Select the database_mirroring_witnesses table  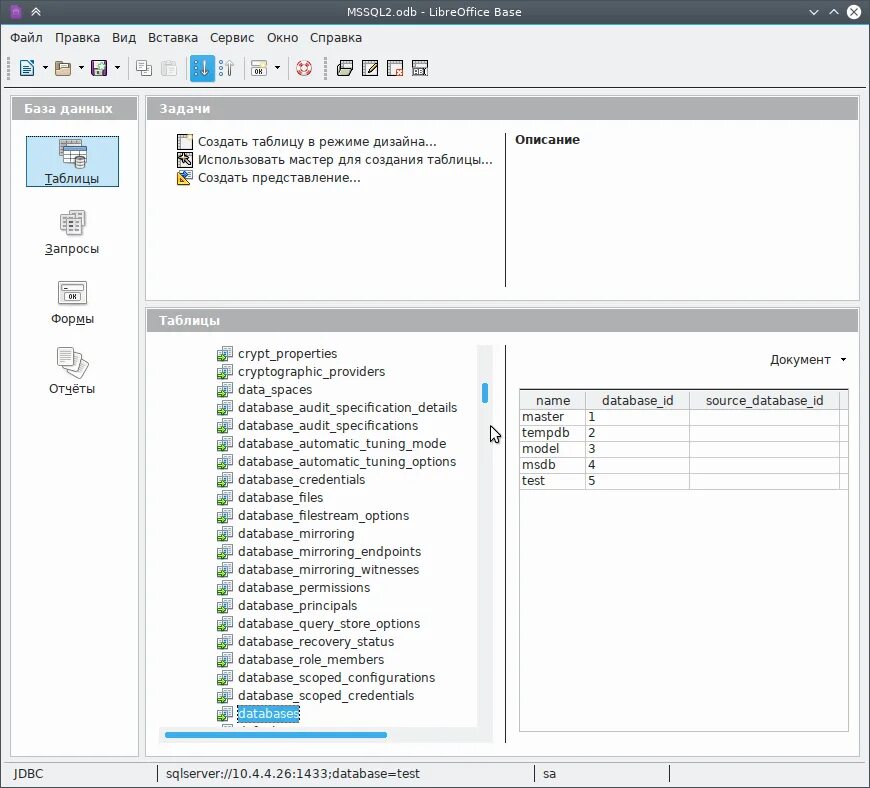pyautogui.click(x=328, y=570)
